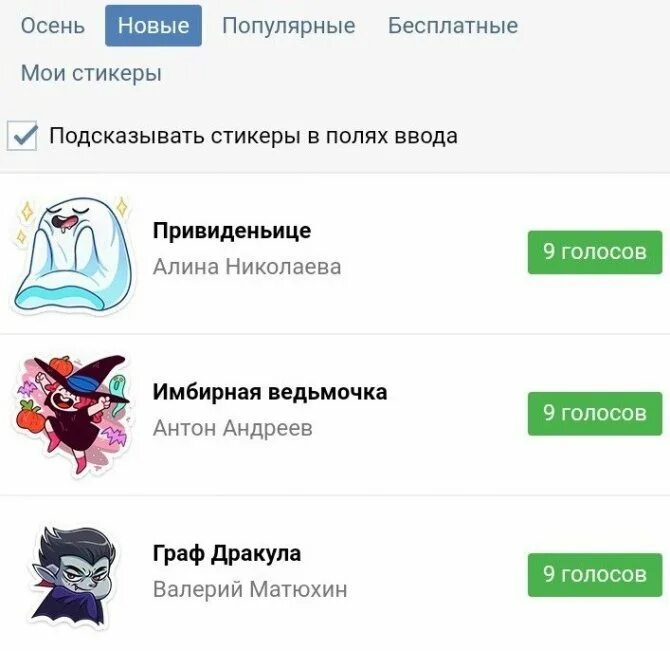Open the Имбирная ведьмочка pack title
670x651 pixels.
point(270,392)
